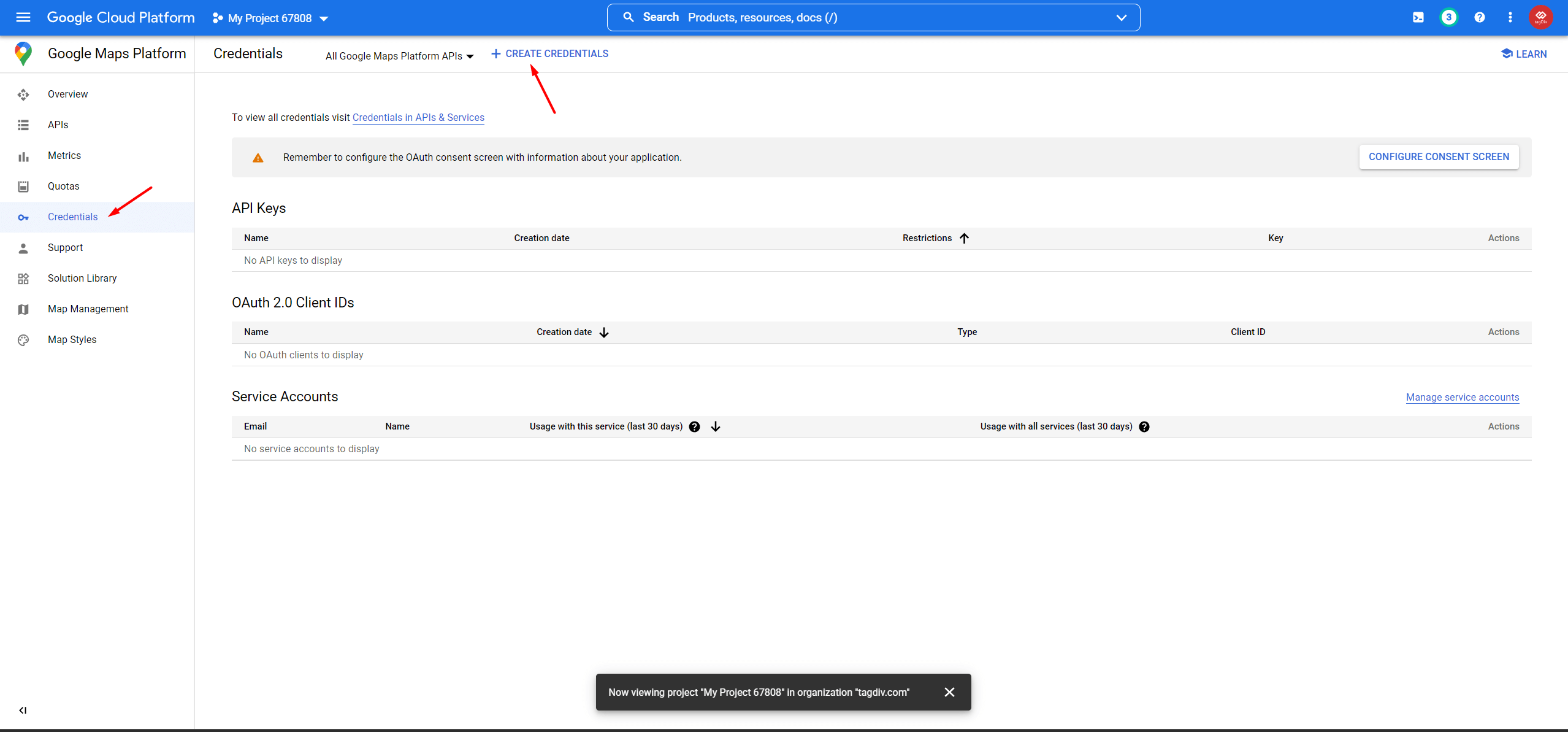This screenshot has width=1568, height=732.
Task: Select the Credentials key icon in sidebar
Action: pos(23,217)
